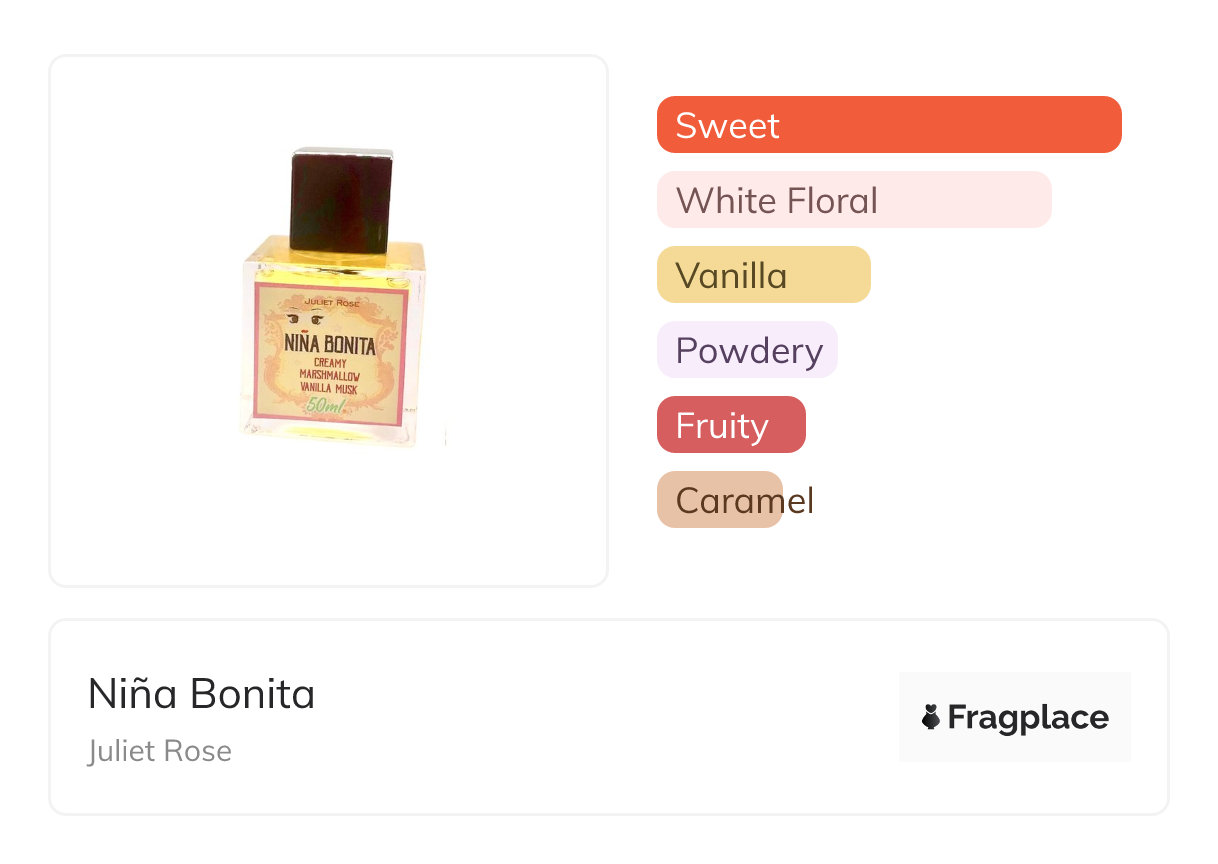Click the 50ml text on the bottle label
The height and width of the screenshot is (864, 1218).
pyautogui.click(x=327, y=406)
